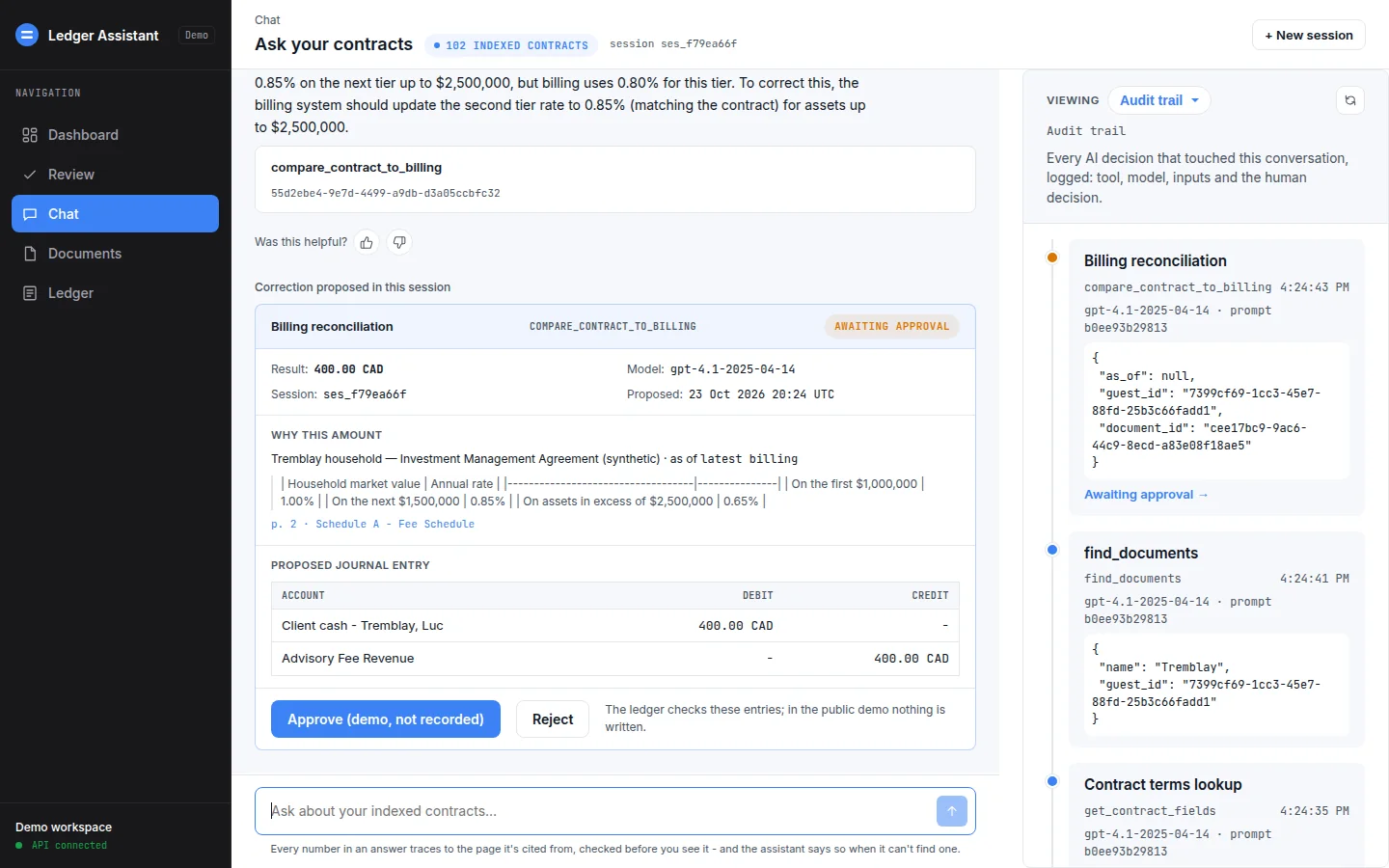Image resolution: width=1389 pixels, height=868 pixels.
Task: Click the orange timeline marker for Billing reconciliation
Action: [x=1052, y=258]
